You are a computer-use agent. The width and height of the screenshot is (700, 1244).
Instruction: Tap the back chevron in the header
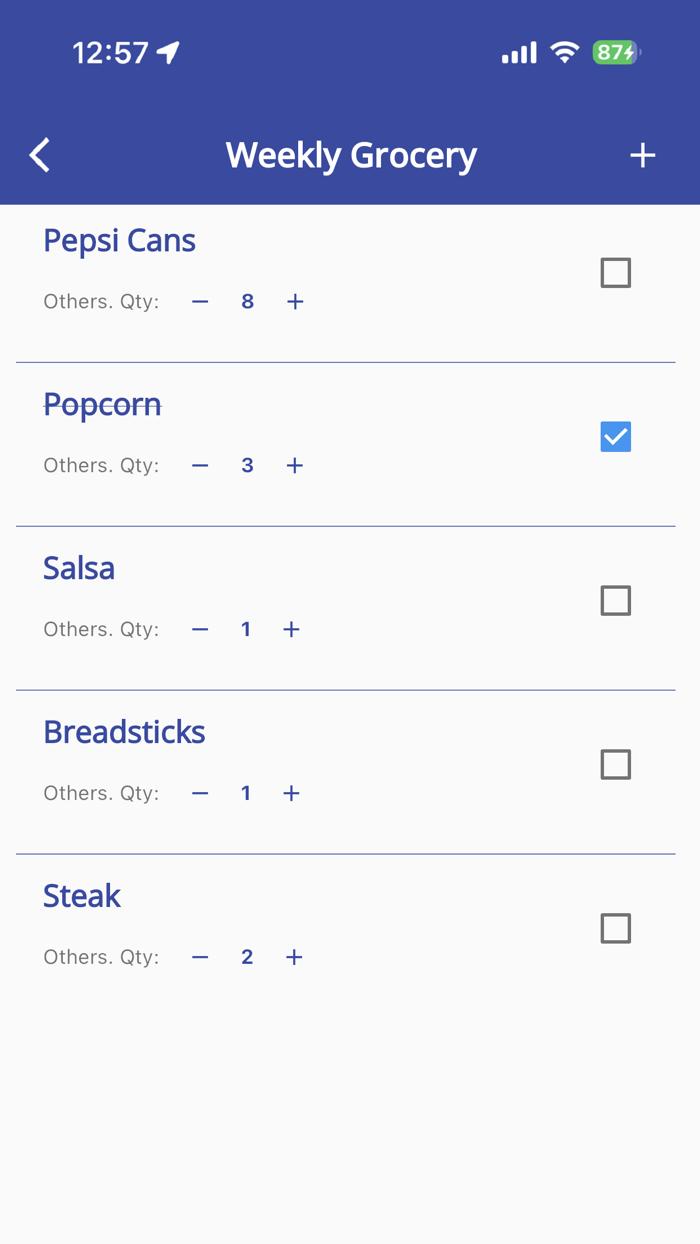[x=39, y=155]
